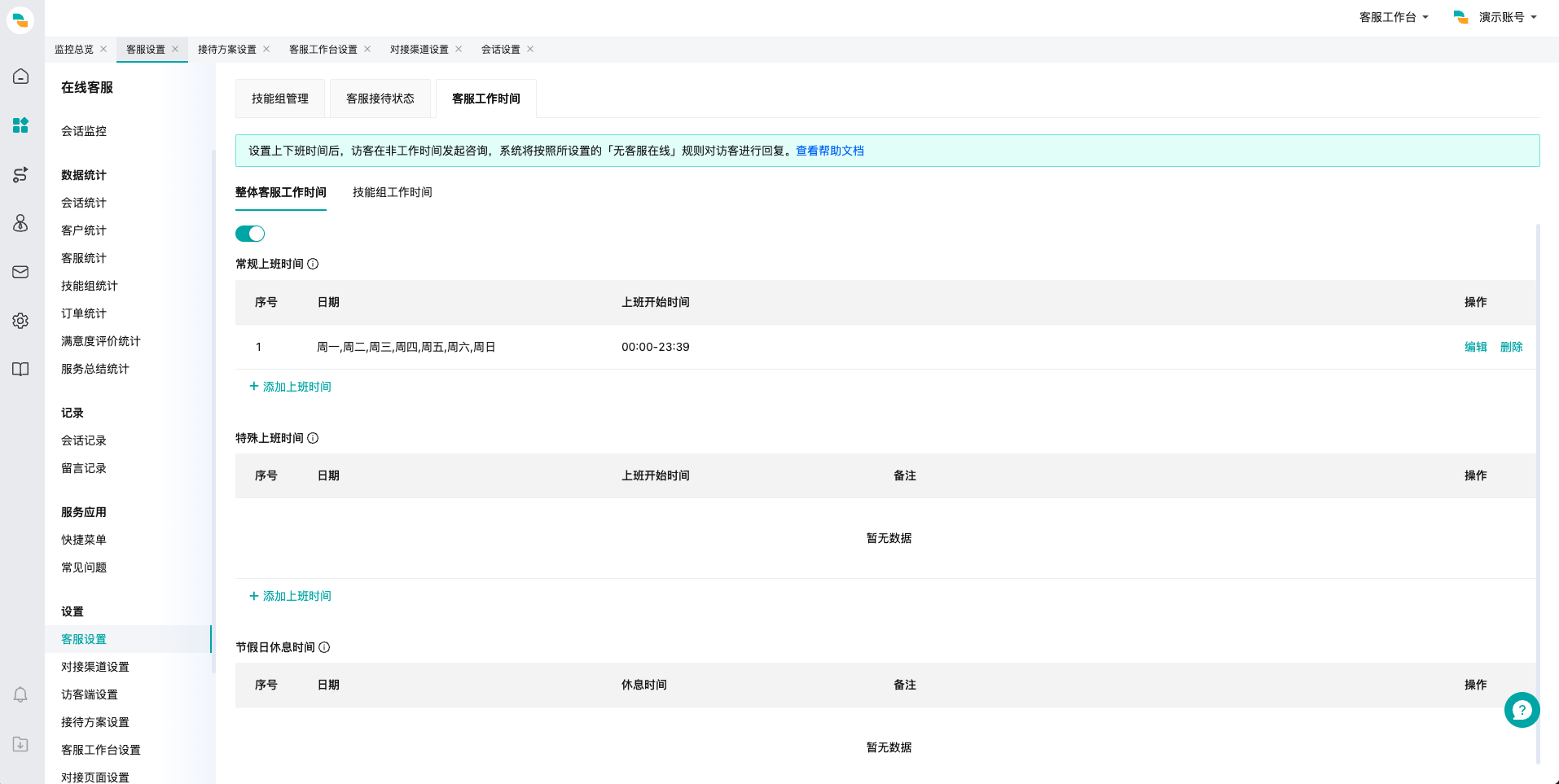Open the download inbox icon in sidebar
The image size is (1559, 784).
[x=20, y=744]
